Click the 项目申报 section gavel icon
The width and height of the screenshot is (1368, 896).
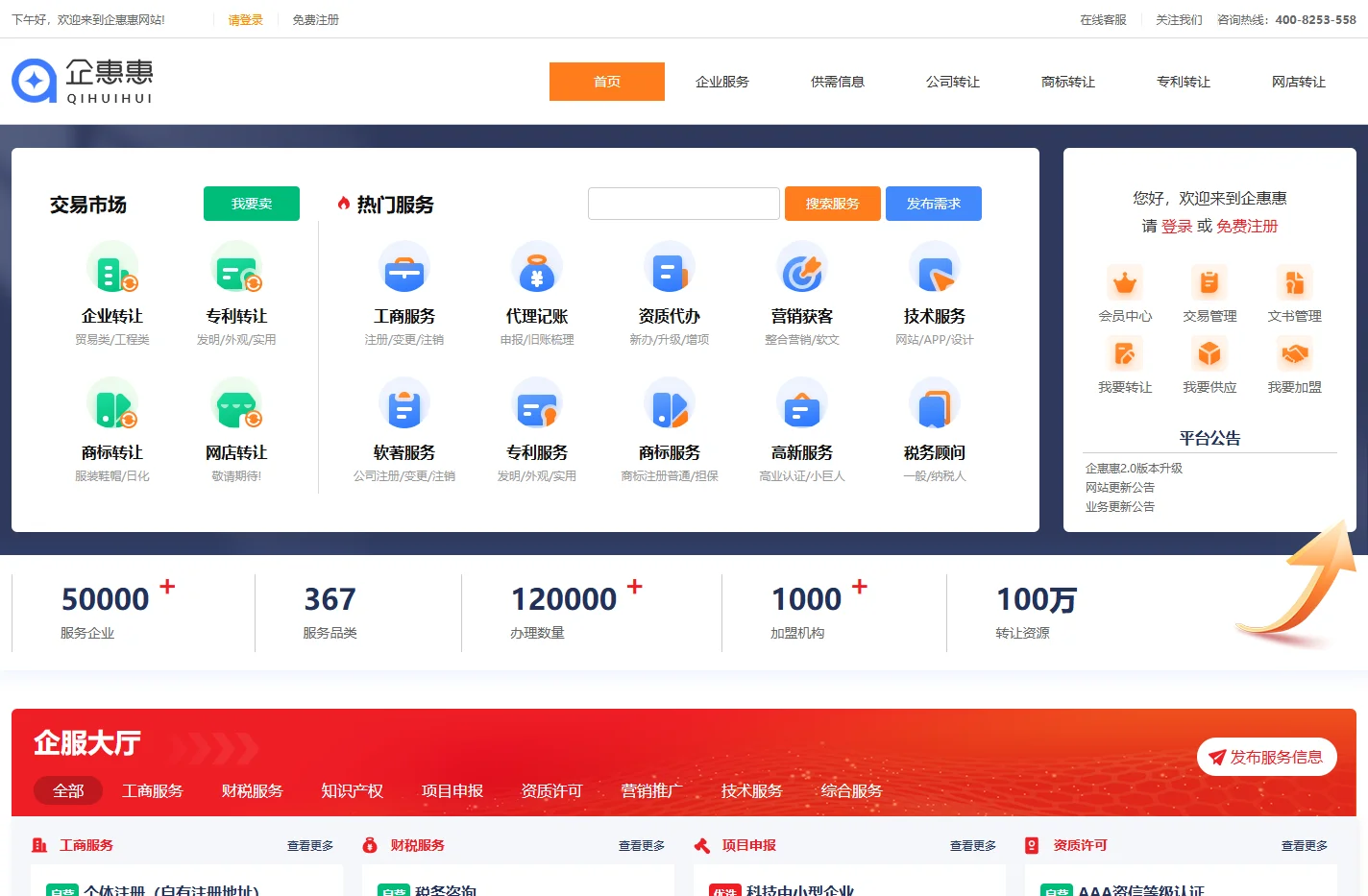click(702, 845)
